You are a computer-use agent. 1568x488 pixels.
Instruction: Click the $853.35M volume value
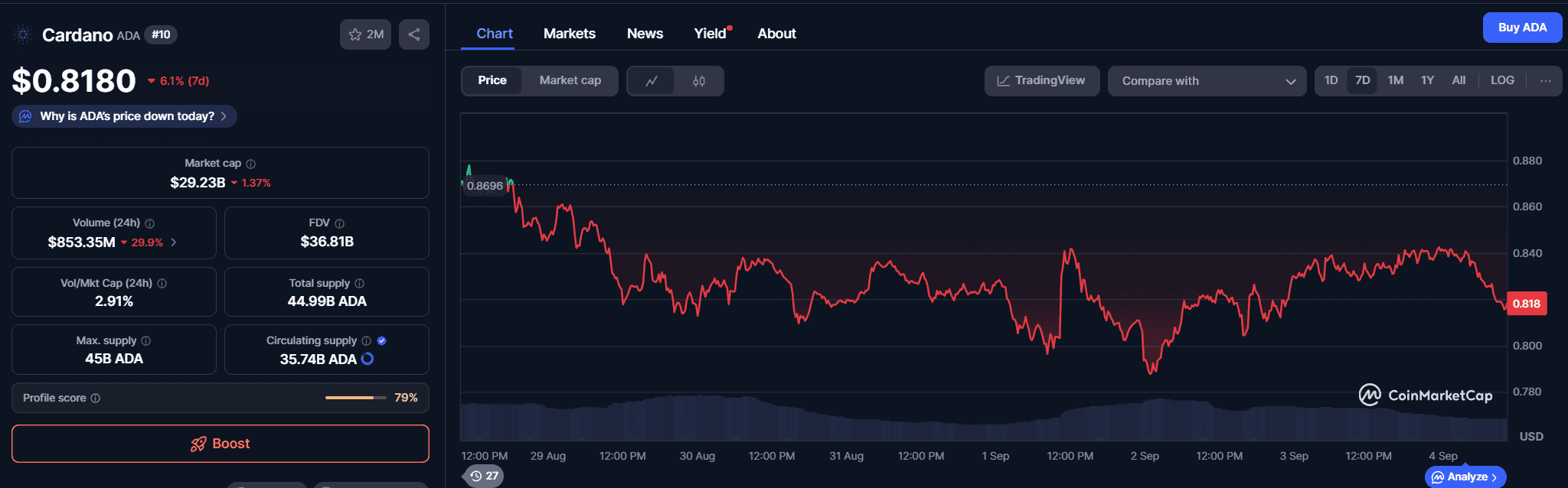(81, 242)
